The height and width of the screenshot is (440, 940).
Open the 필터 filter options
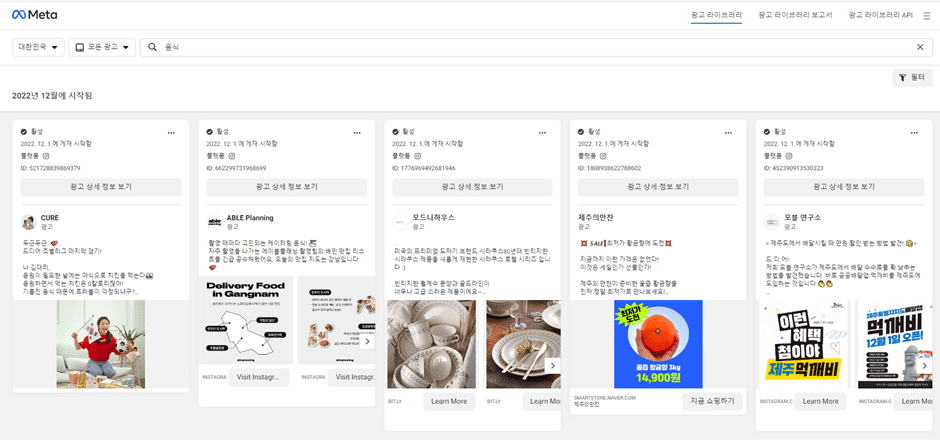(911, 77)
